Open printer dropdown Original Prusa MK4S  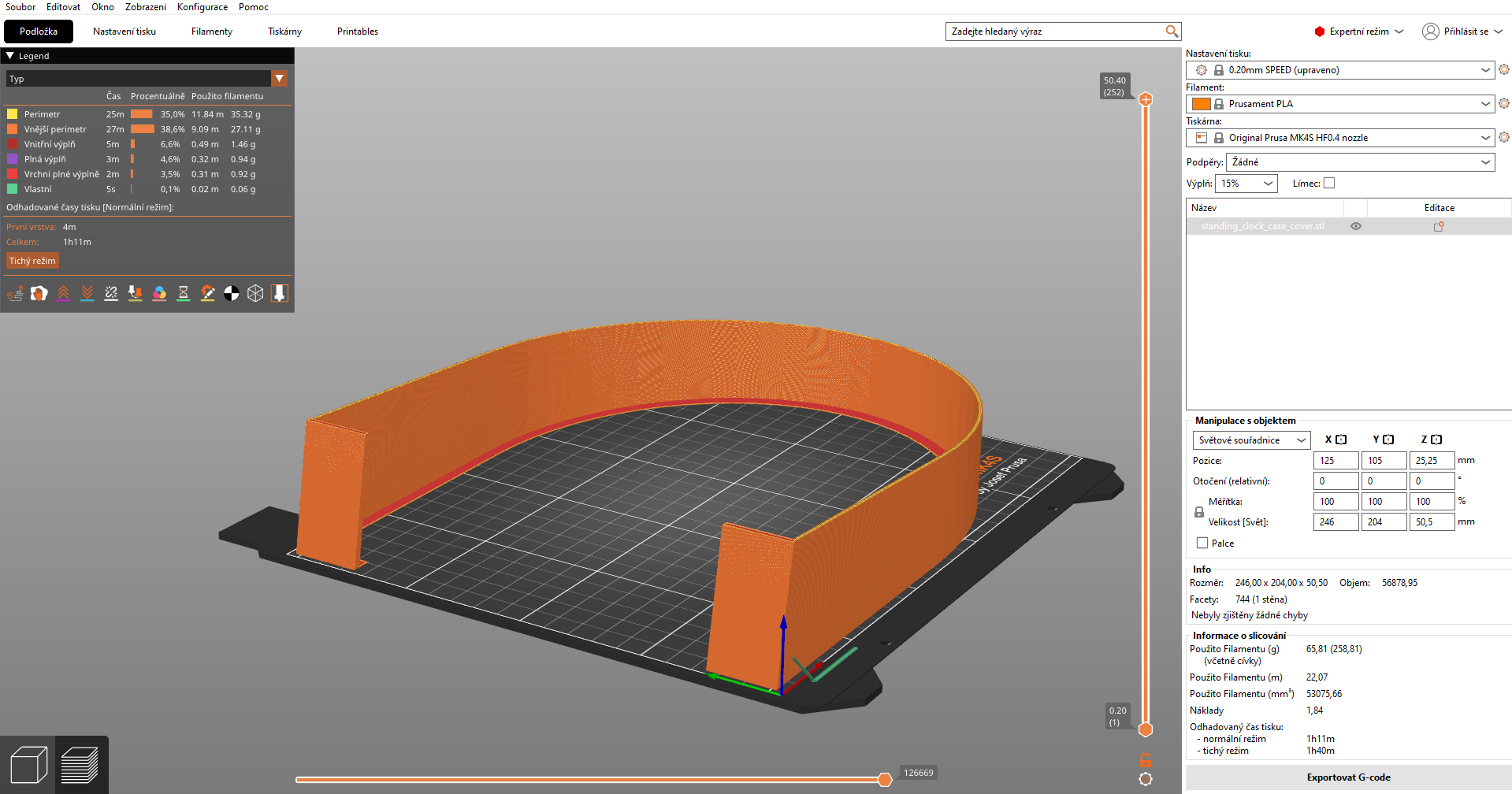pyautogui.click(x=1339, y=138)
